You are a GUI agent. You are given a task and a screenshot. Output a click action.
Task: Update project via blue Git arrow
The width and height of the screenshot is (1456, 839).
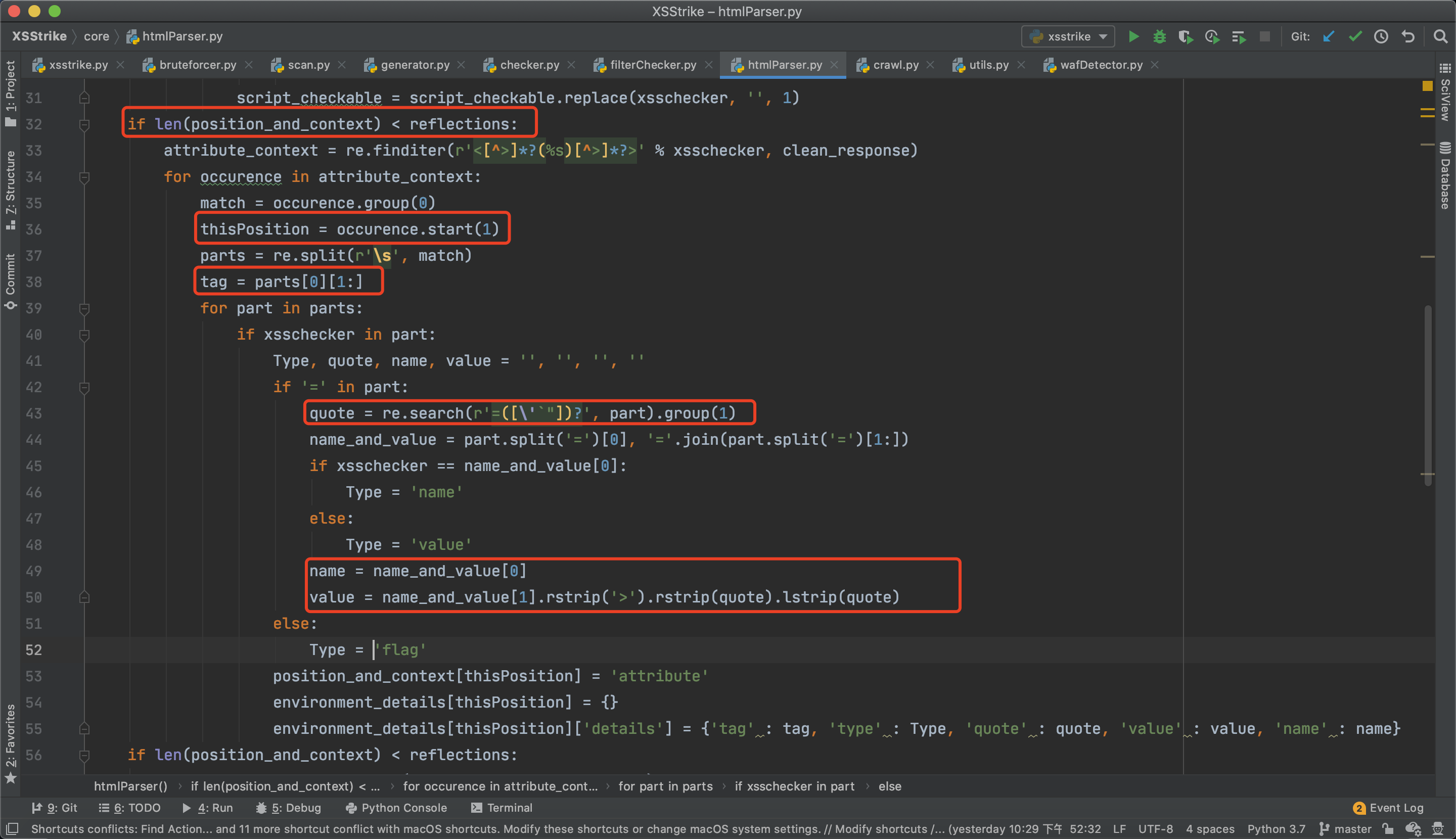(x=1329, y=36)
